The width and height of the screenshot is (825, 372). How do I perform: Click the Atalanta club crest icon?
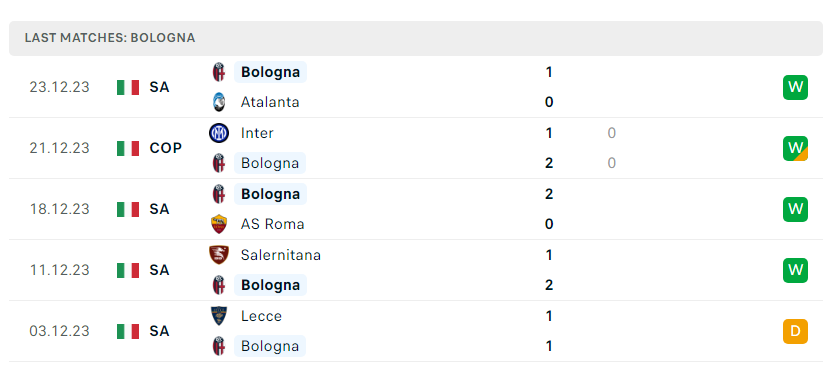pos(218,102)
